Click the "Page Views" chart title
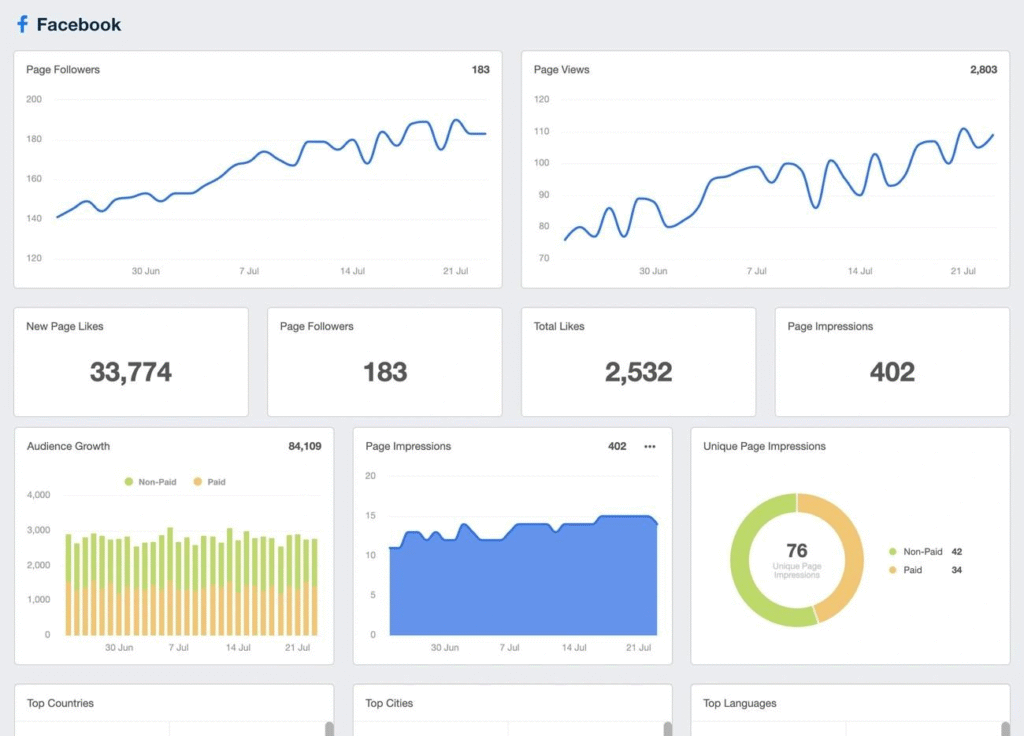The image size is (1024, 736). coord(562,70)
